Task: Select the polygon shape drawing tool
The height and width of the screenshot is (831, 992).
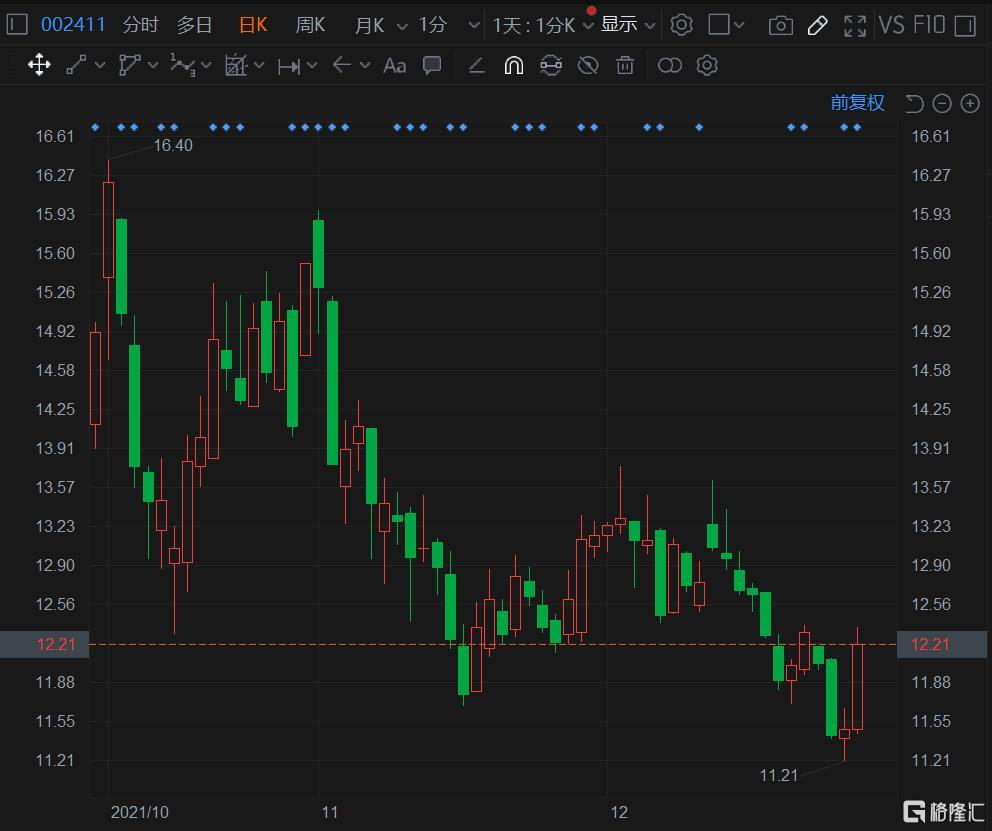Action: [130, 65]
